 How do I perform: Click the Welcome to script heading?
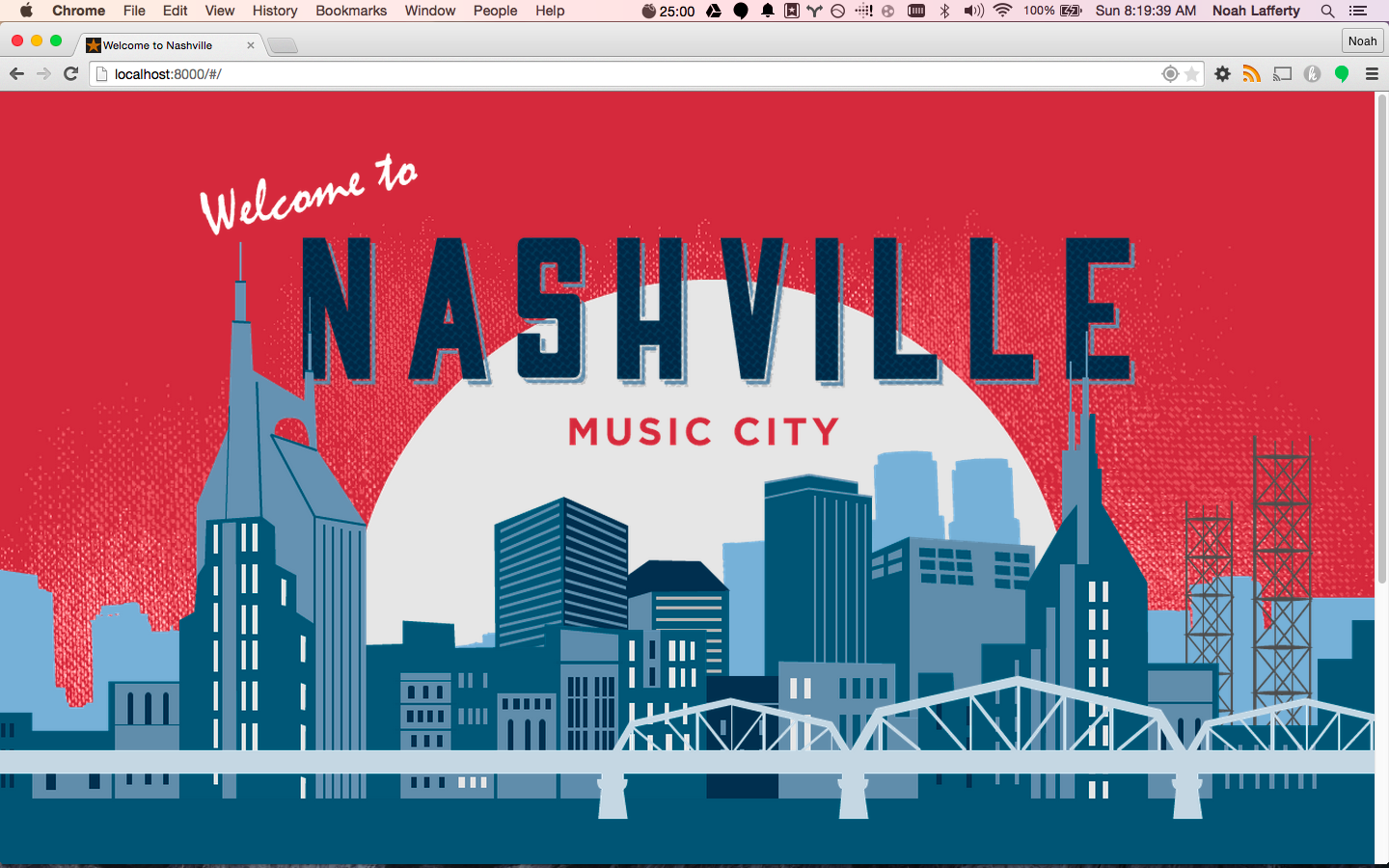click(x=309, y=193)
